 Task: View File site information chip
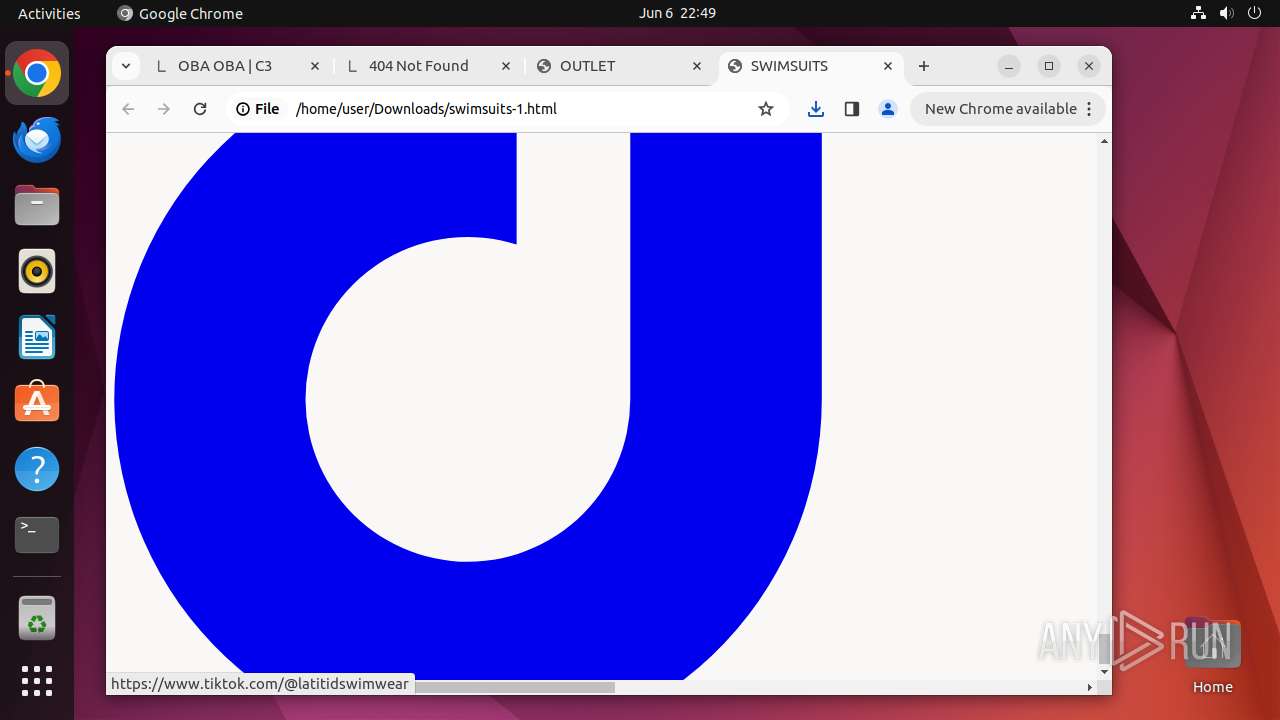pyautogui.click(x=258, y=109)
